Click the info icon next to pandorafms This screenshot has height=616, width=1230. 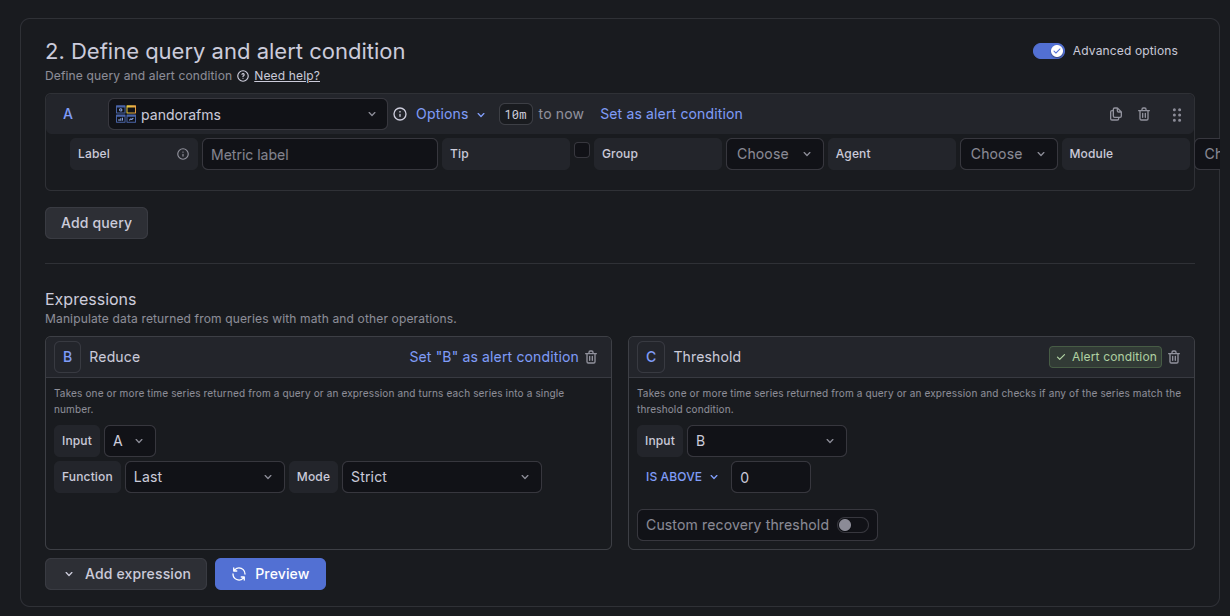[400, 114]
